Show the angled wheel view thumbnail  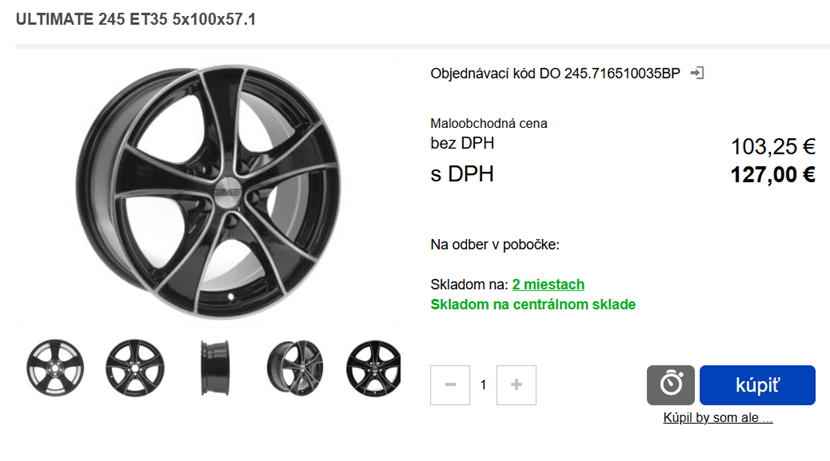(x=294, y=367)
